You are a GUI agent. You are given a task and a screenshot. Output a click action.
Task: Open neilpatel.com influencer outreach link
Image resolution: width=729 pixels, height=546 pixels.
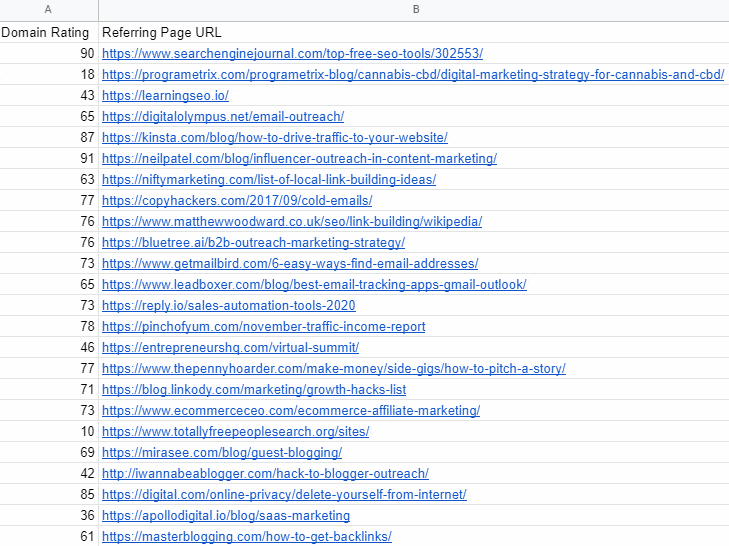[299, 158]
